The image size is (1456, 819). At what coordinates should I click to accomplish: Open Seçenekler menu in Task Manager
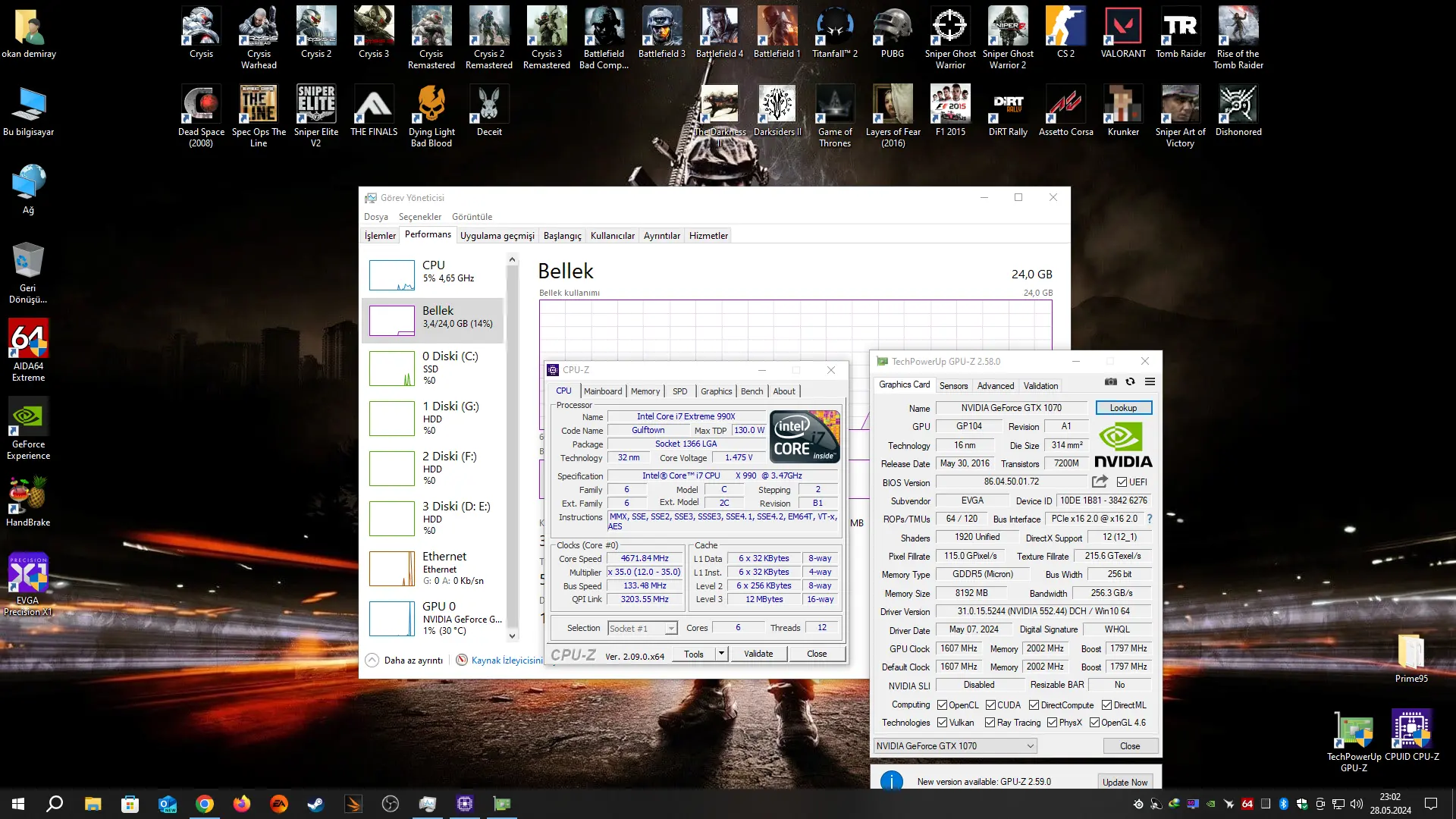[x=419, y=217]
